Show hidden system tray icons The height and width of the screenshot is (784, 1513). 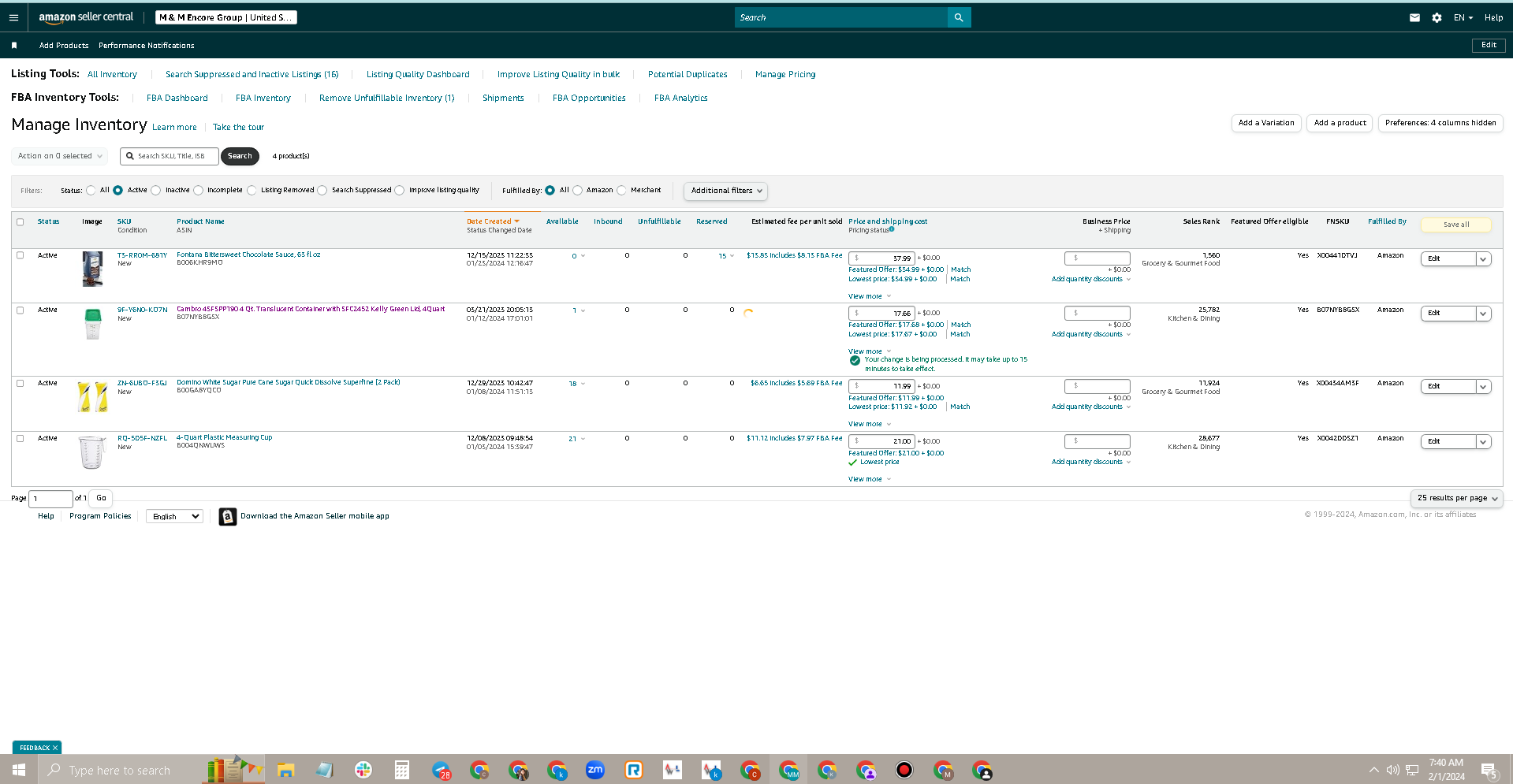(1374, 770)
